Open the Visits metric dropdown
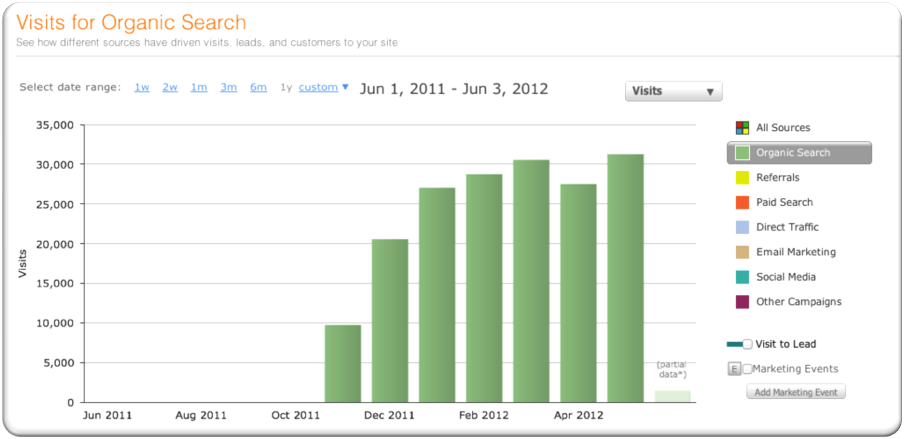The height and width of the screenshot is (439, 904). click(673, 91)
